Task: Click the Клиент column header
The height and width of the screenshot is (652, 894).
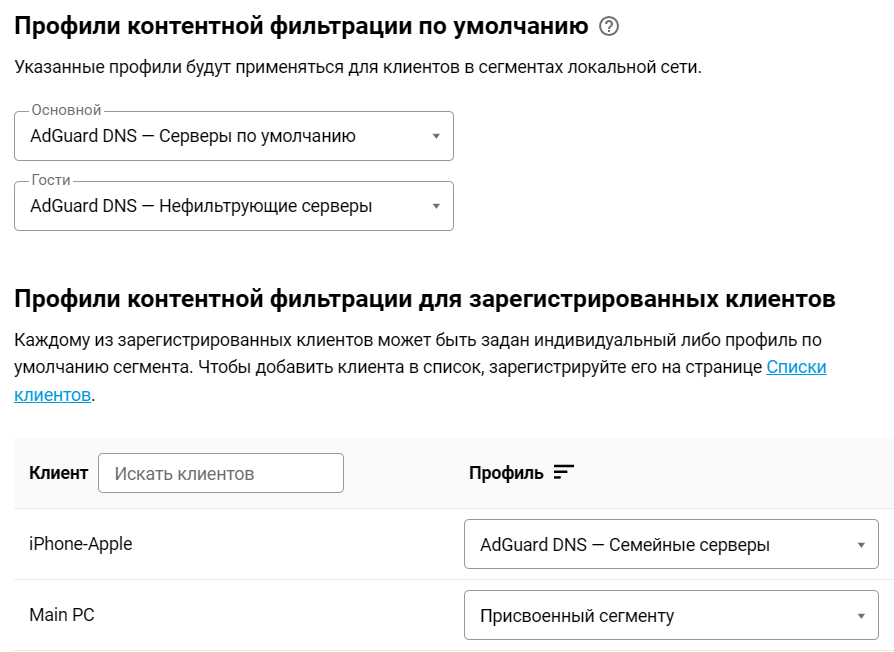Action: point(58,473)
